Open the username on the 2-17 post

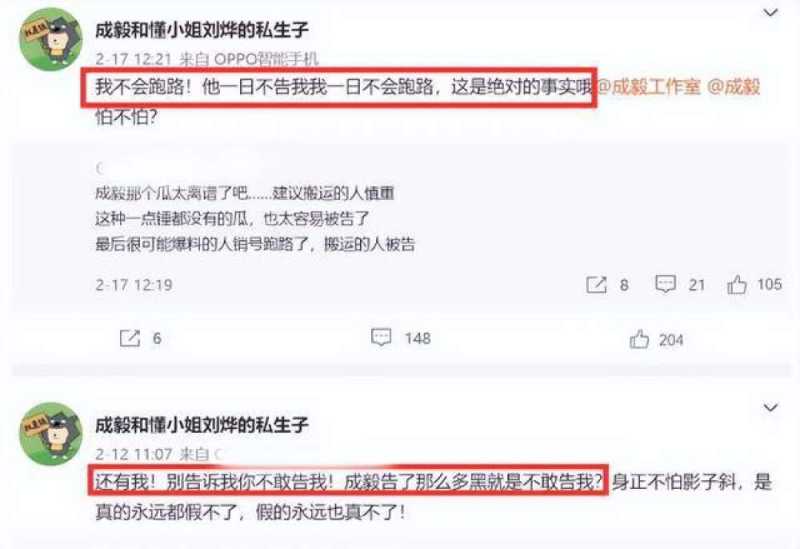click(202, 30)
